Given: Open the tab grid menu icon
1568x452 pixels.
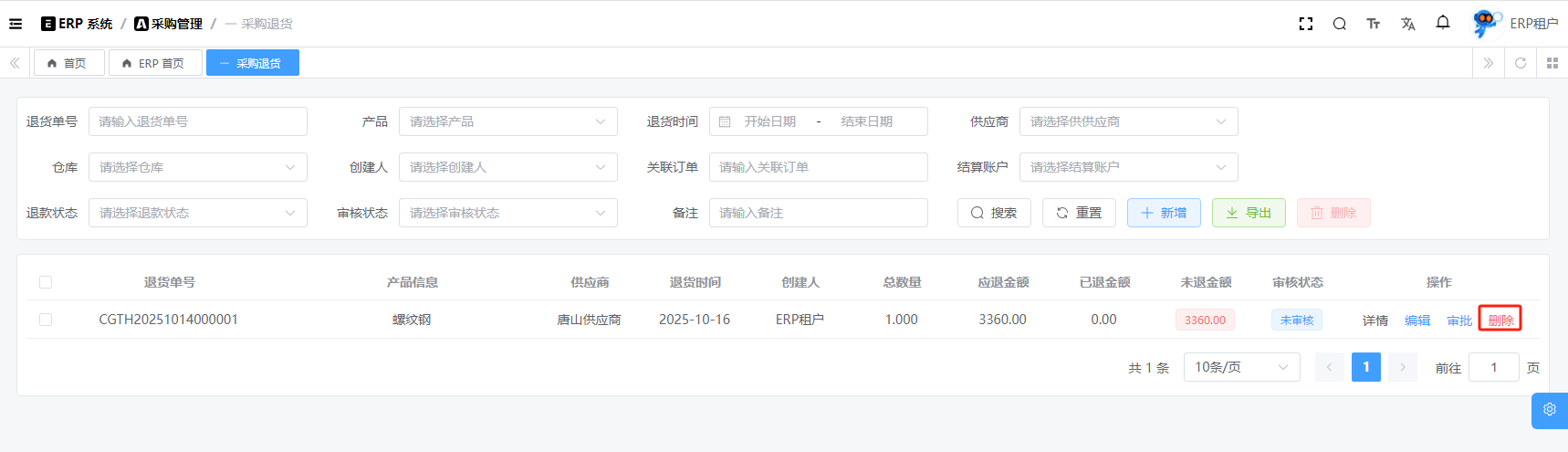Looking at the screenshot, I should [x=1552, y=63].
